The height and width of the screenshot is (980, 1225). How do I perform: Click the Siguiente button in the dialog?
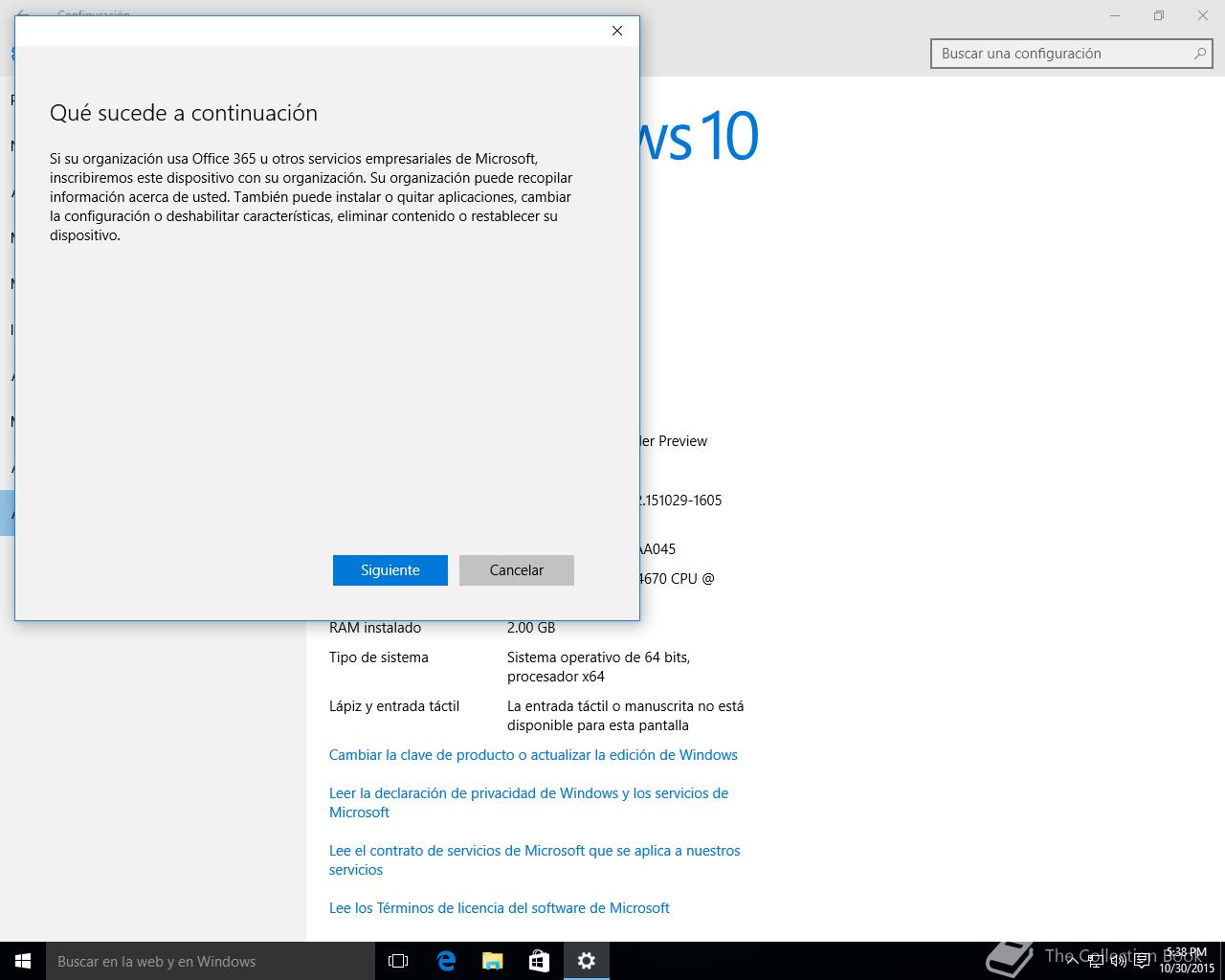[390, 570]
